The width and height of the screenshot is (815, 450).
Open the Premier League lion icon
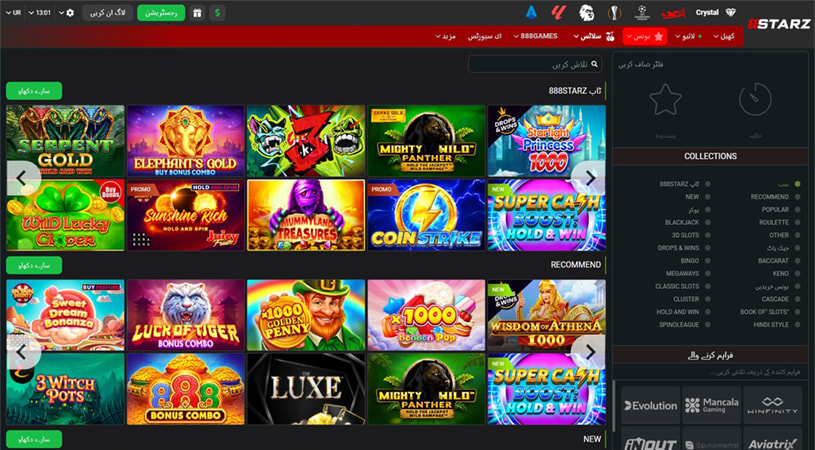pyautogui.click(x=587, y=12)
